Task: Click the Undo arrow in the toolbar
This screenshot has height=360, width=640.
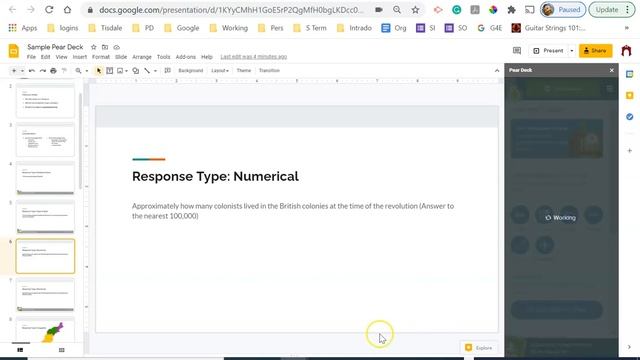Action: coord(32,71)
